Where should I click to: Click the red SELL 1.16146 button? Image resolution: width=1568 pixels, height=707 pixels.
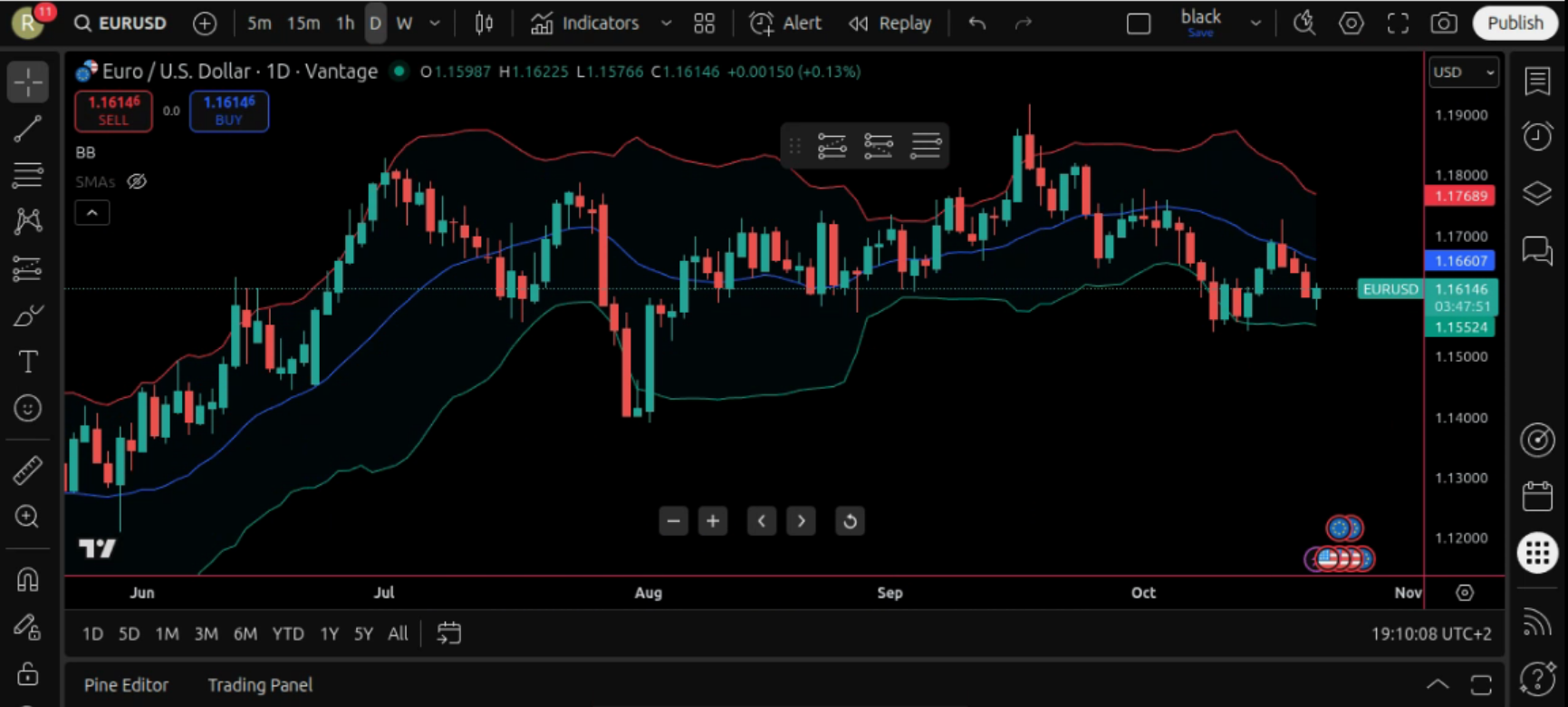click(113, 111)
